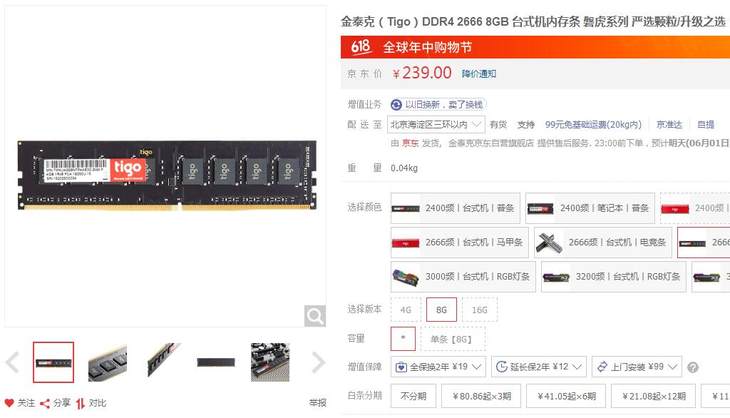This screenshot has height=418, width=730.
Task: Click the magnifier zoom icon on product image
Action: click(x=315, y=317)
